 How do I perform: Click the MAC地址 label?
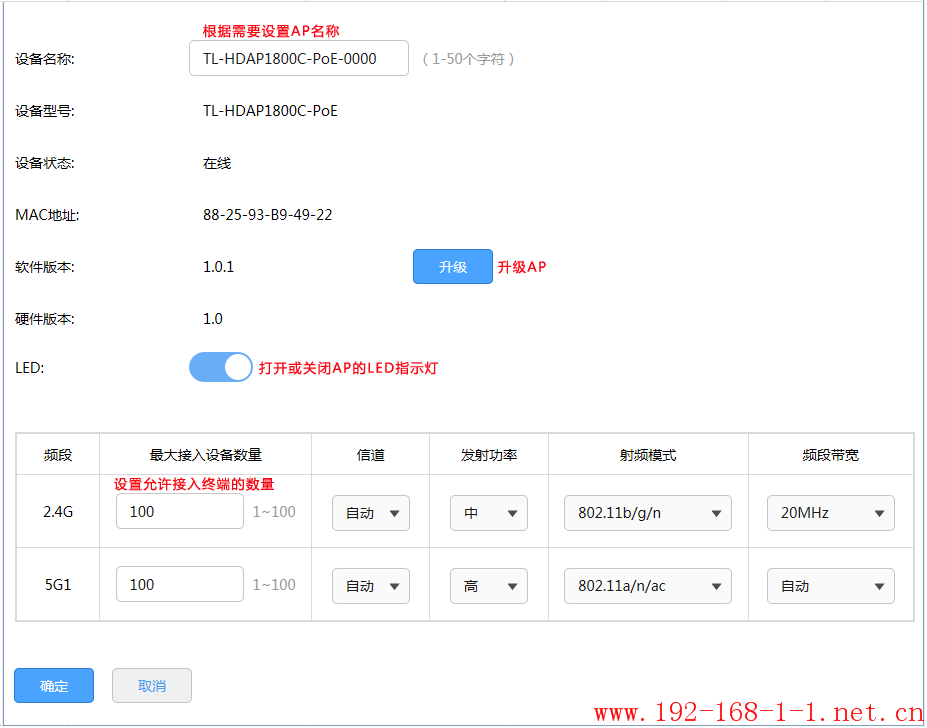coord(47,215)
